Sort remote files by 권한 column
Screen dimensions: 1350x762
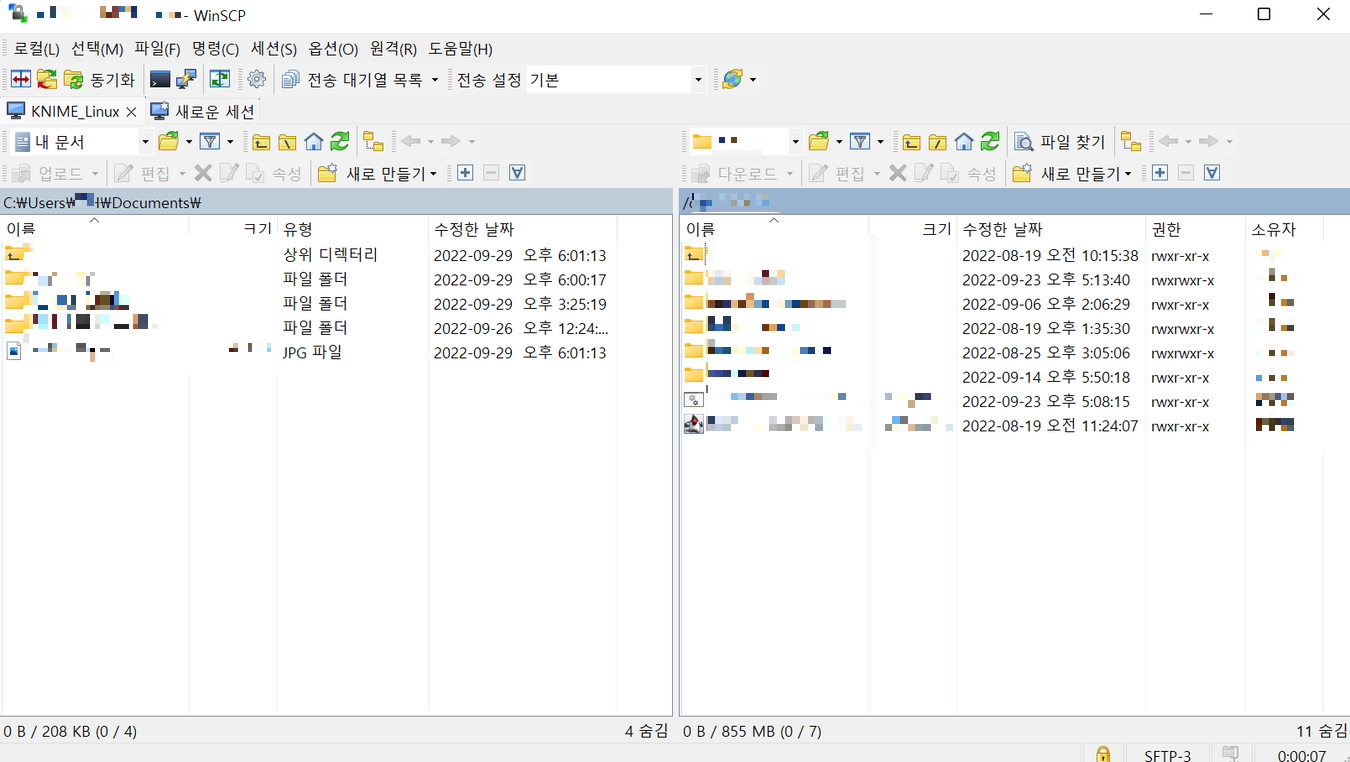click(x=1195, y=229)
